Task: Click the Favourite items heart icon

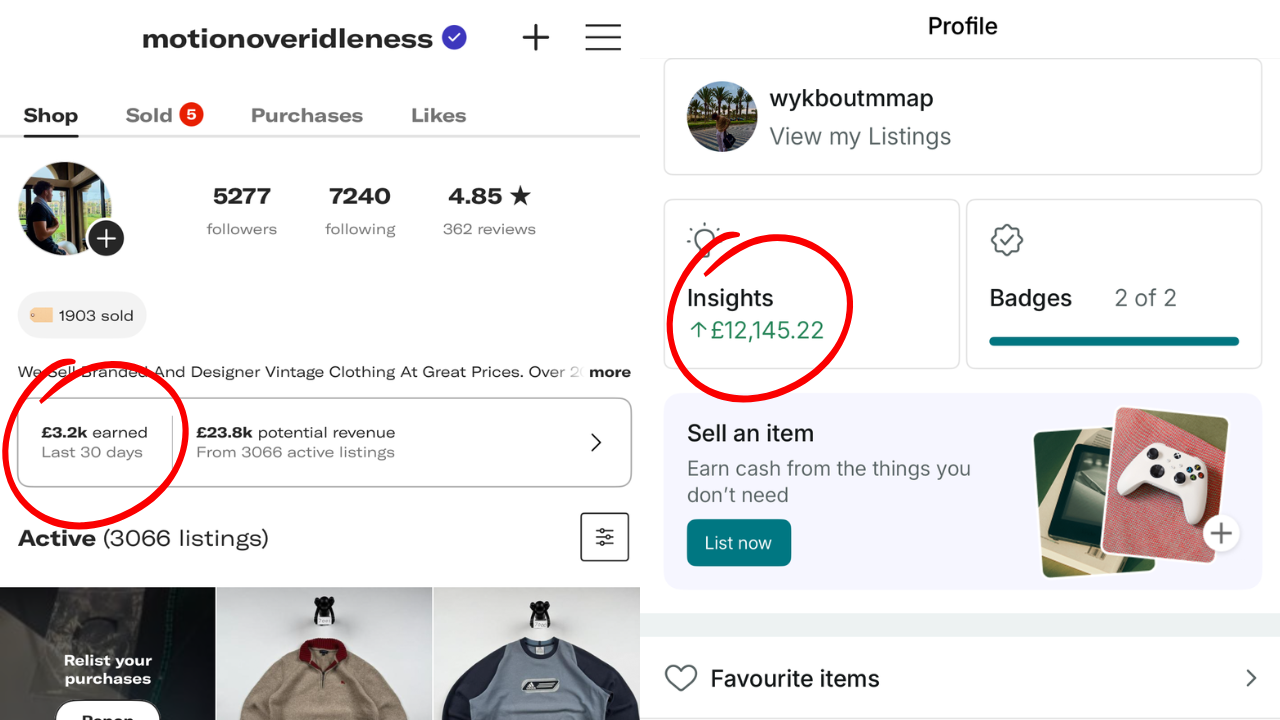Action: point(681,678)
